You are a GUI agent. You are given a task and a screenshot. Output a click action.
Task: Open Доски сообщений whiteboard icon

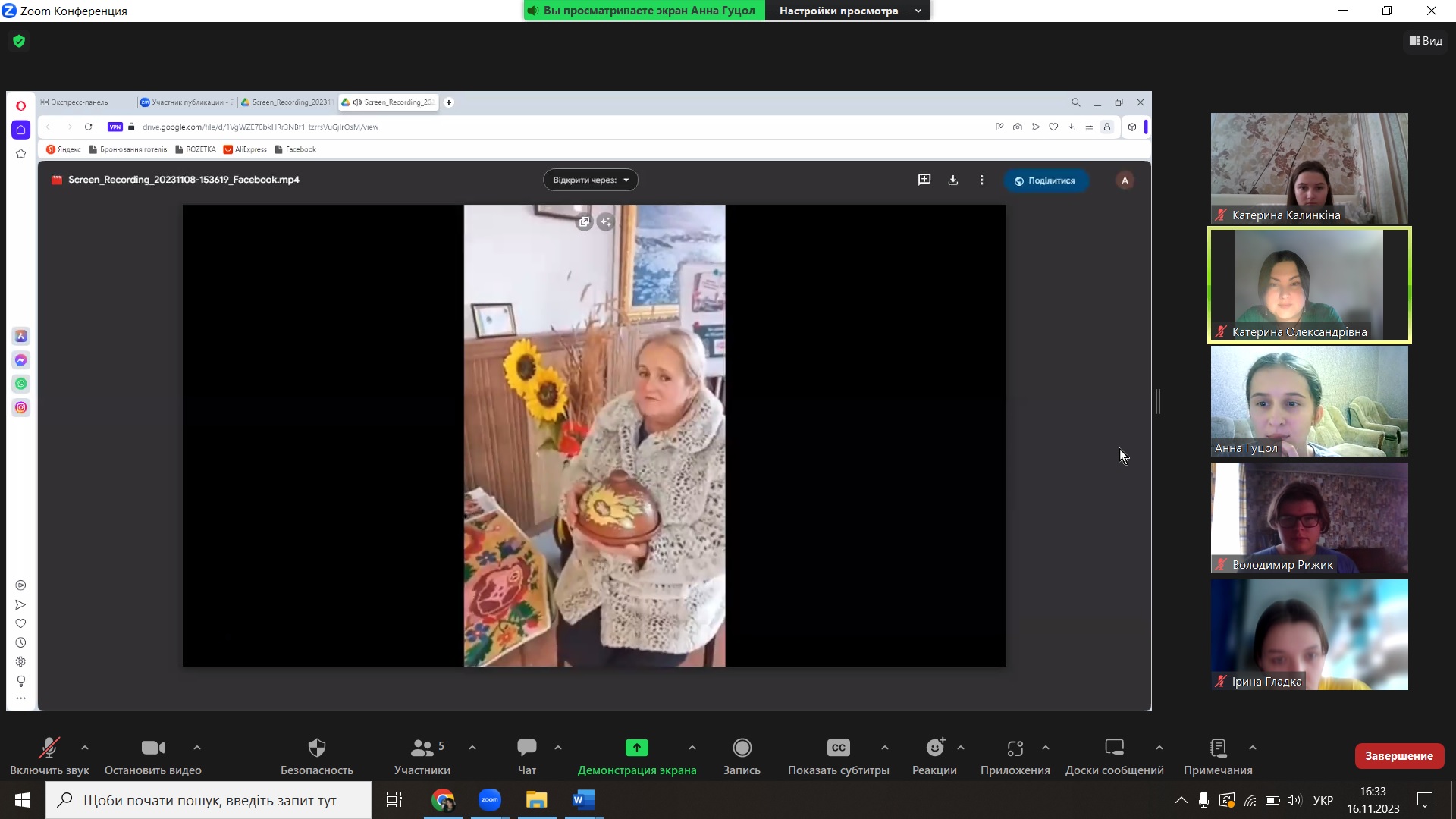tap(1114, 748)
